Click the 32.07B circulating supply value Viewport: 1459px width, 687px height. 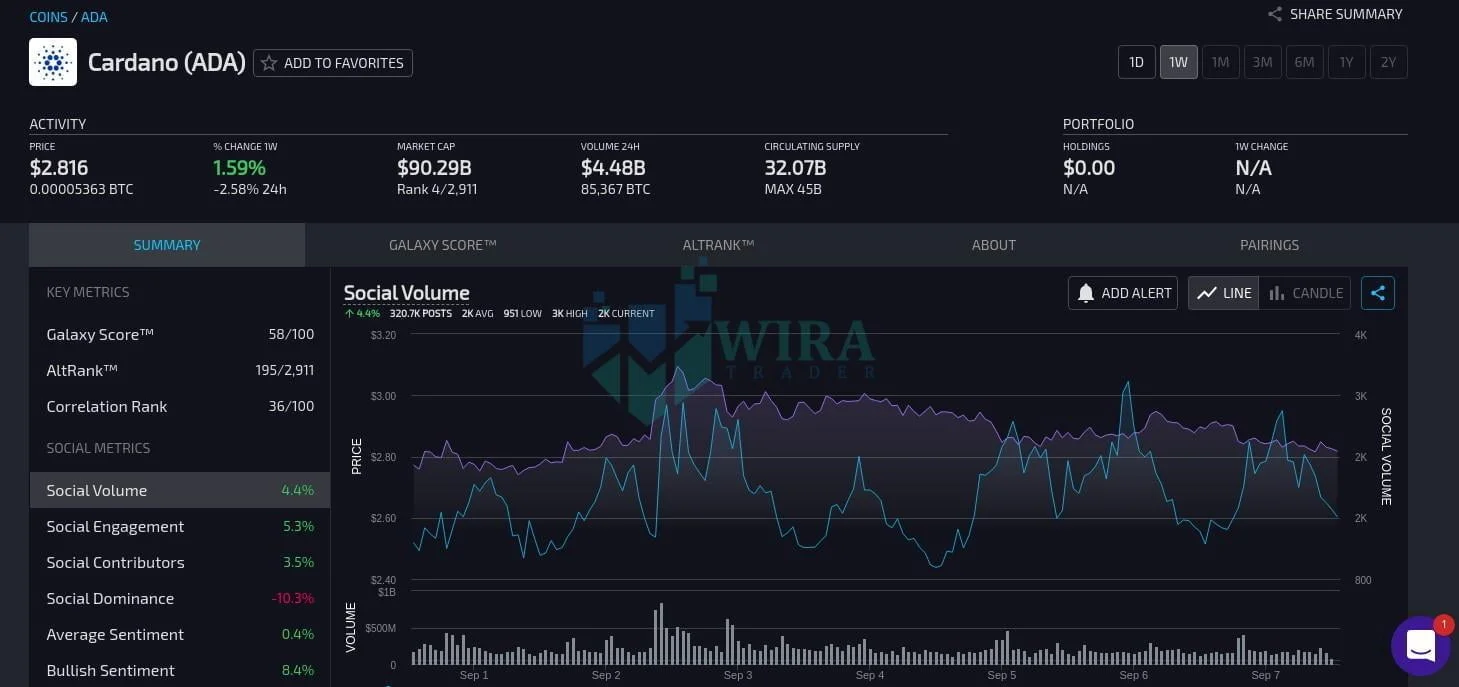[795, 168]
